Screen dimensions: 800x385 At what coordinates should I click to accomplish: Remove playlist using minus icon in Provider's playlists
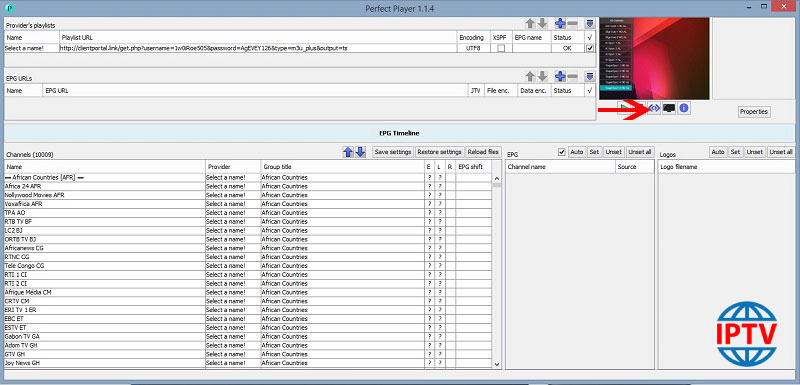(572, 23)
